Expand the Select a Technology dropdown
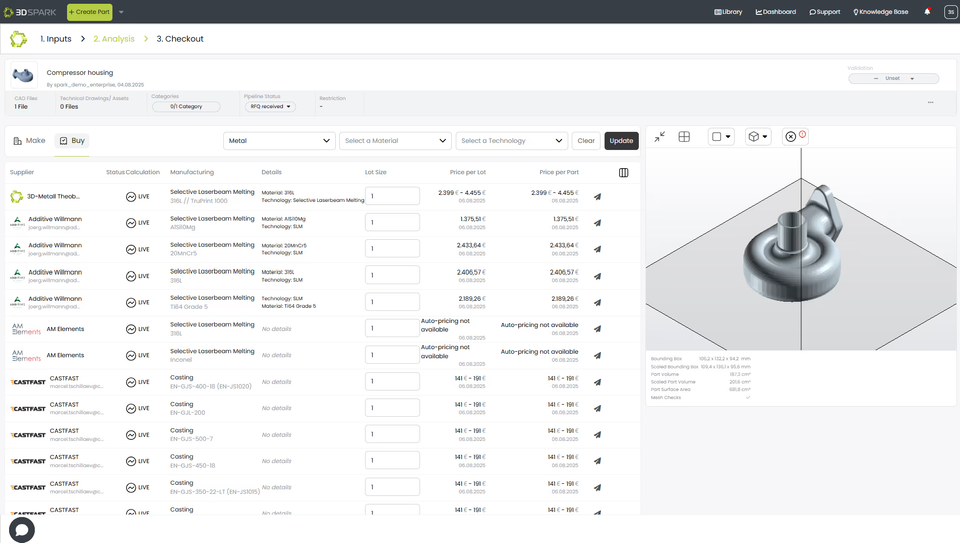 (512, 141)
